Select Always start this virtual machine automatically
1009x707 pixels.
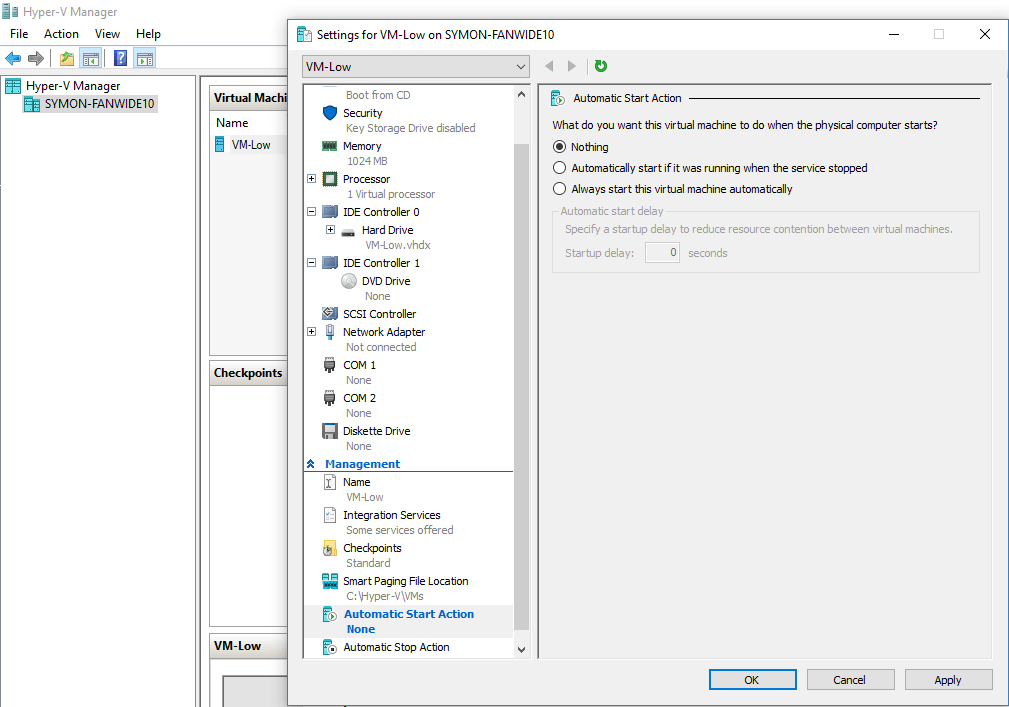(x=559, y=188)
